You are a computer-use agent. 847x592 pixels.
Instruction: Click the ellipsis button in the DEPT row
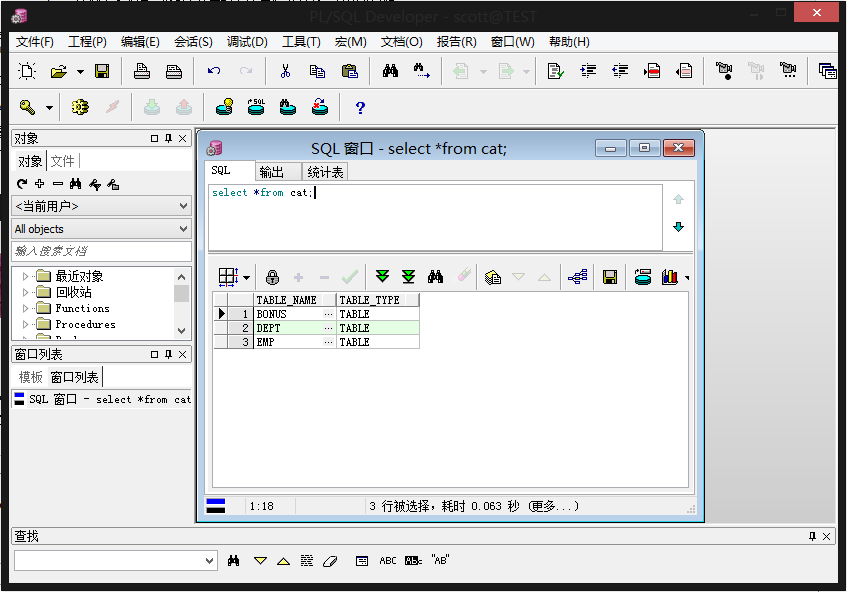328,328
